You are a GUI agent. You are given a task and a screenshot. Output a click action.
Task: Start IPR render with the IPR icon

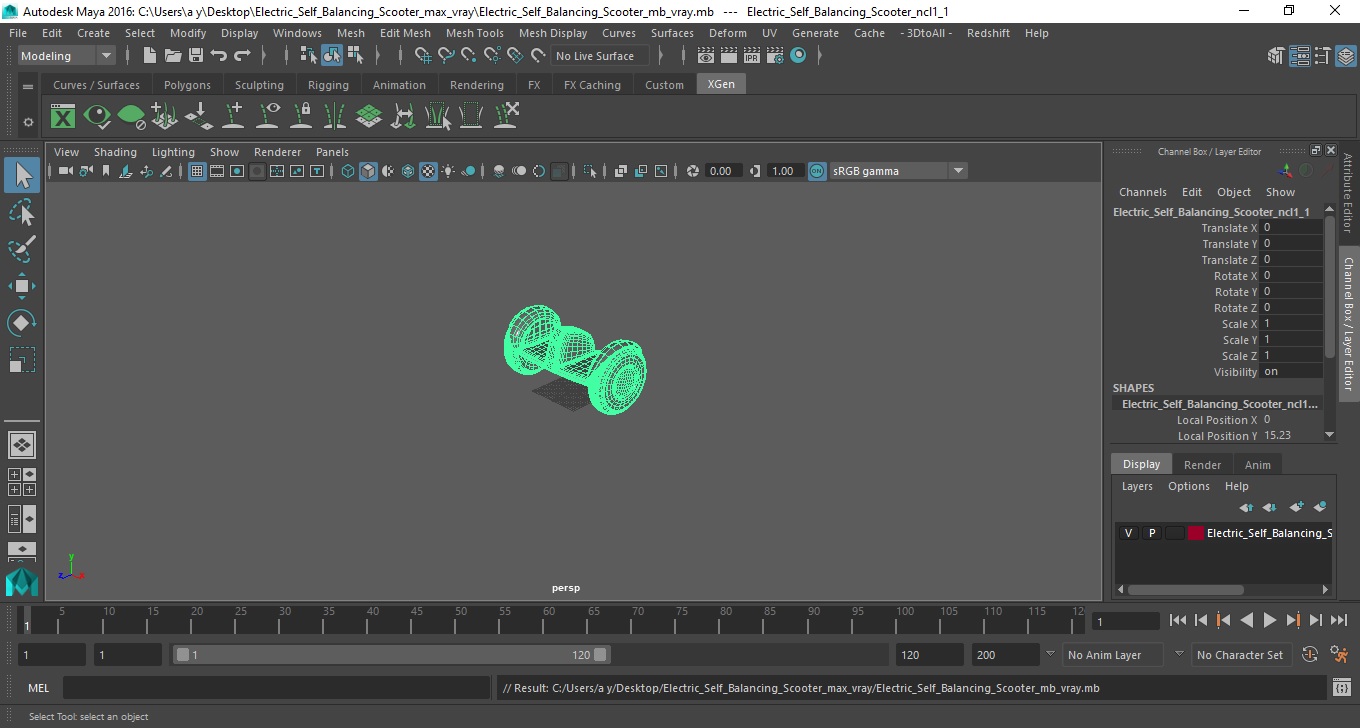(752, 56)
